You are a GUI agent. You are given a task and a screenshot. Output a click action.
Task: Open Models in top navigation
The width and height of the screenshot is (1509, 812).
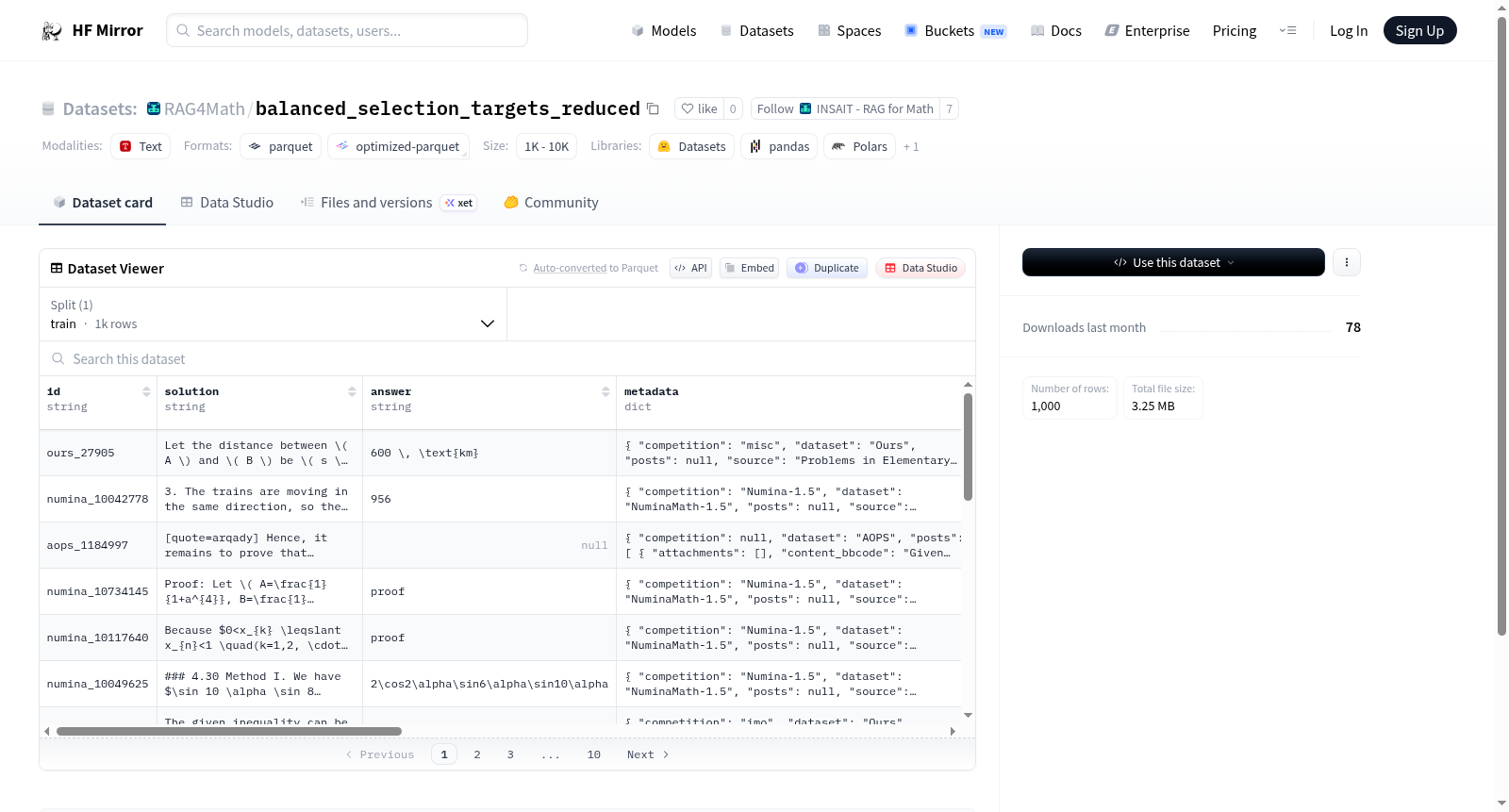tap(664, 31)
